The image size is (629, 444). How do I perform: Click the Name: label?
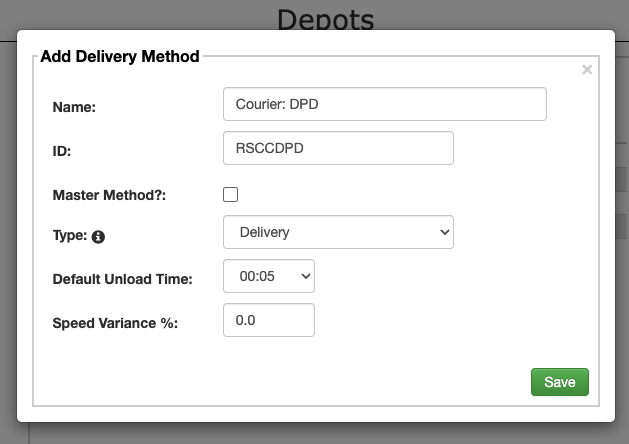pos(74,107)
